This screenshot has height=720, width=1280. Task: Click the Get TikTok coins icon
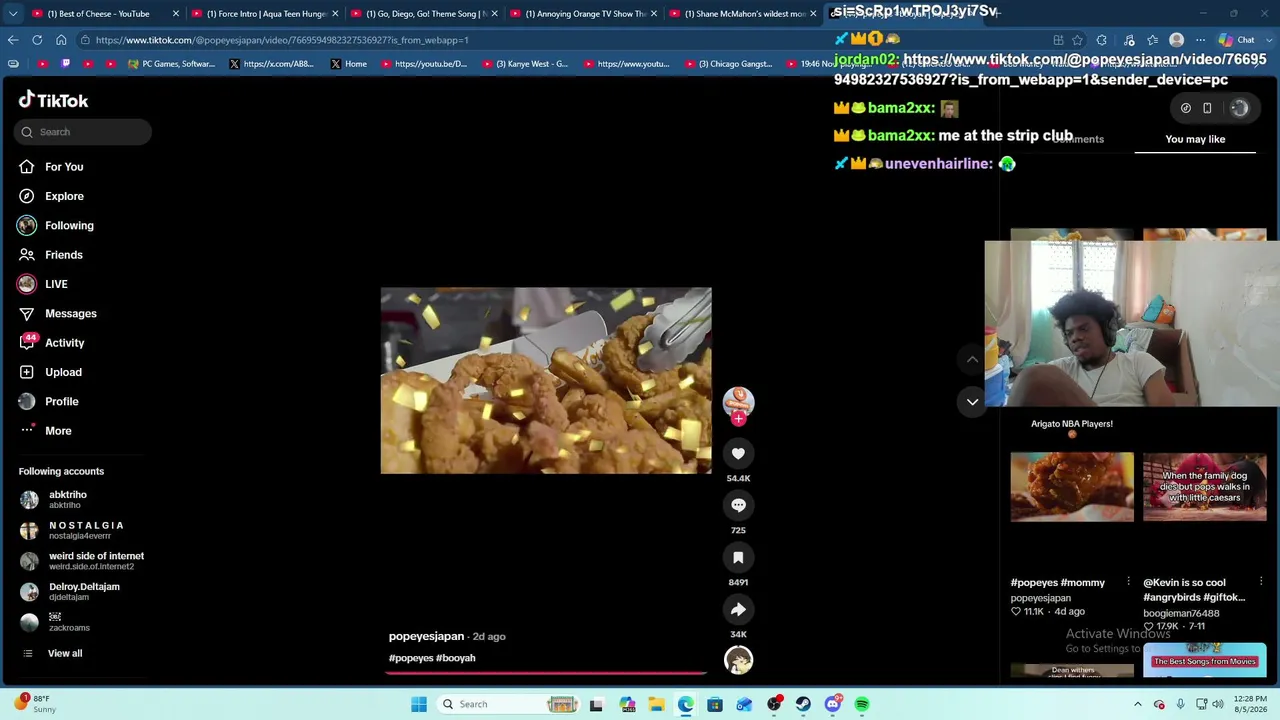click(x=1186, y=108)
